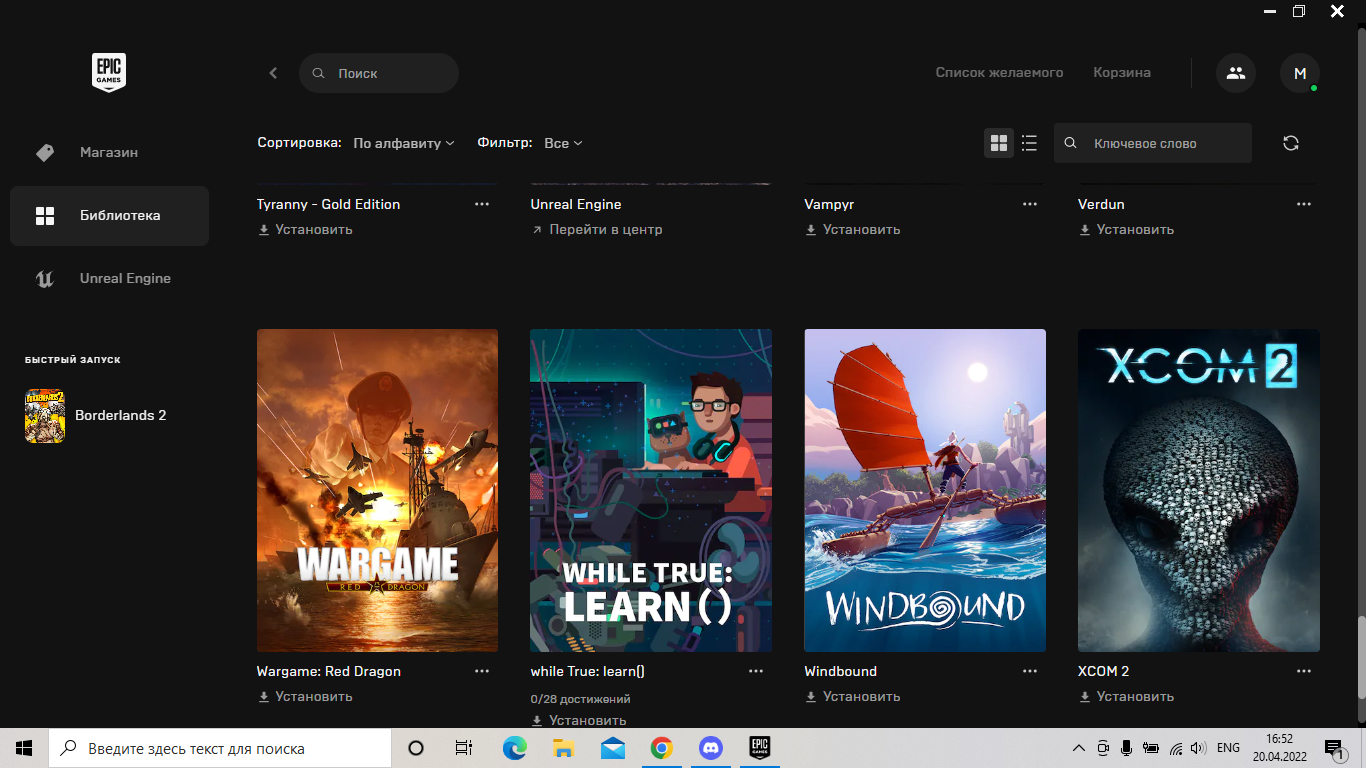
Task: Expand the По алфавиту sort dropdown
Action: tap(404, 143)
